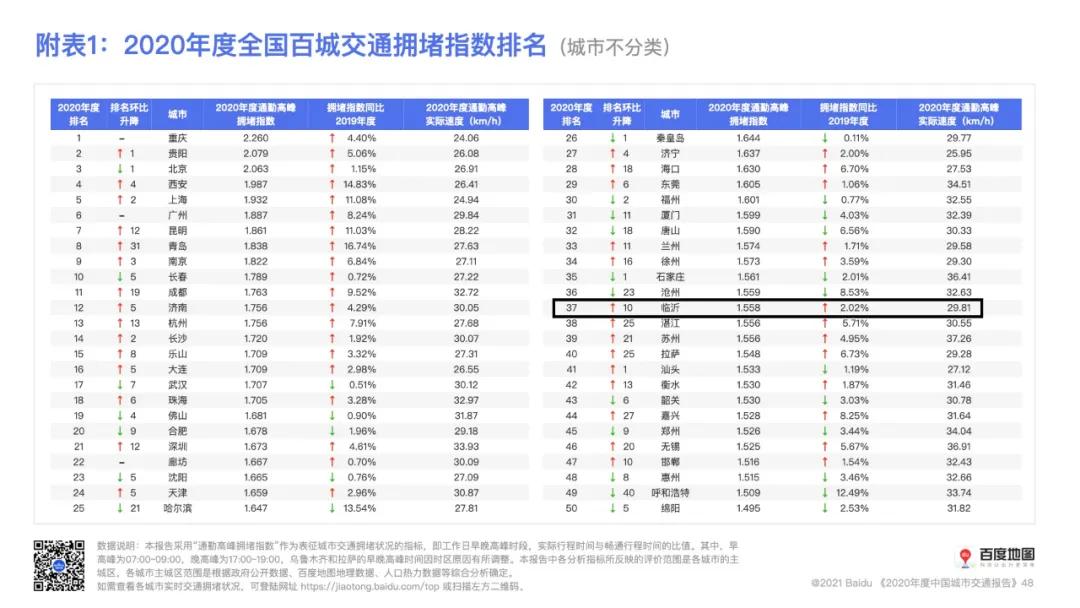Screen dimensions: 1080x608
Task: Select city cell 上海
Action: click(178, 200)
